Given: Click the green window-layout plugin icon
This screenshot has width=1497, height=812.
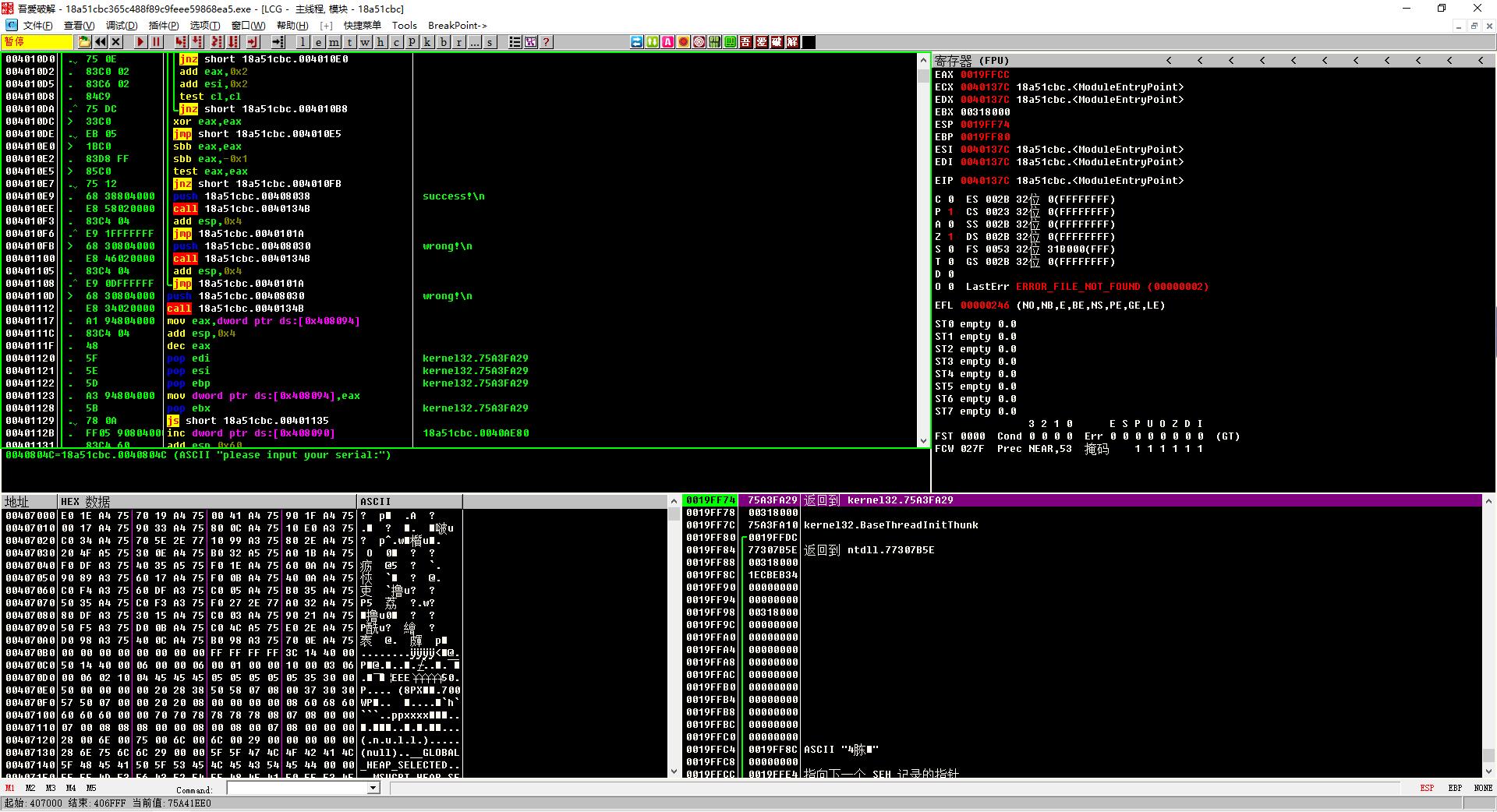Looking at the screenshot, I should [x=730, y=42].
